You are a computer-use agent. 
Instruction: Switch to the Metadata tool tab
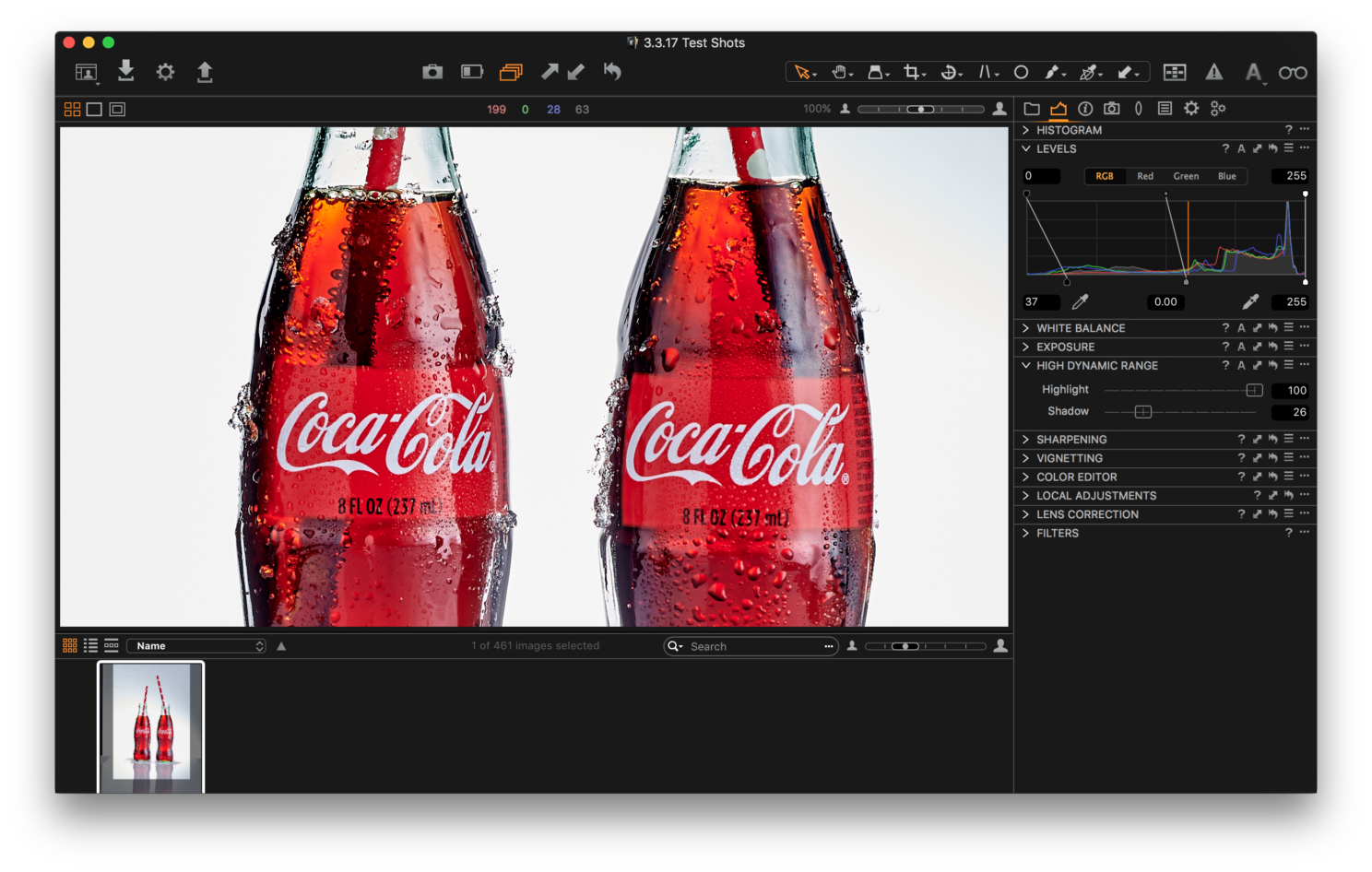1165,109
